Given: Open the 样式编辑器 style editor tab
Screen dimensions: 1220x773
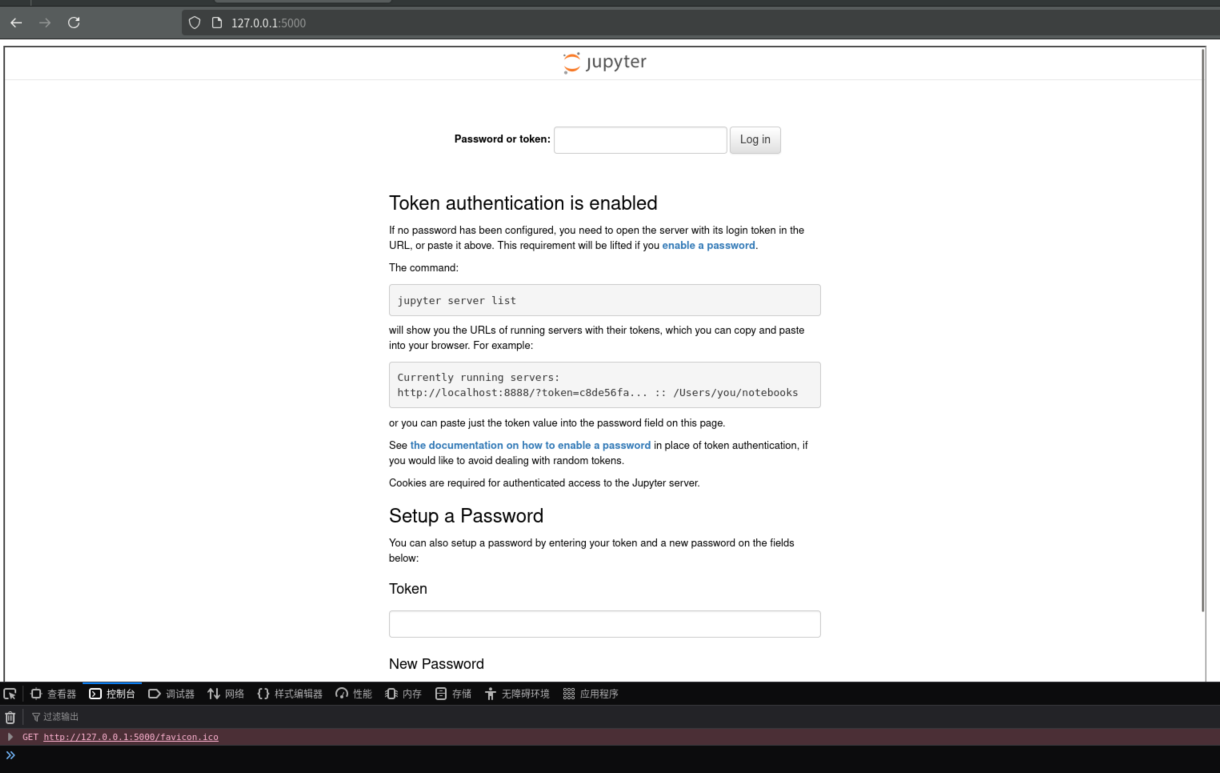Looking at the screenshot, I should click(x=290, y=693).
